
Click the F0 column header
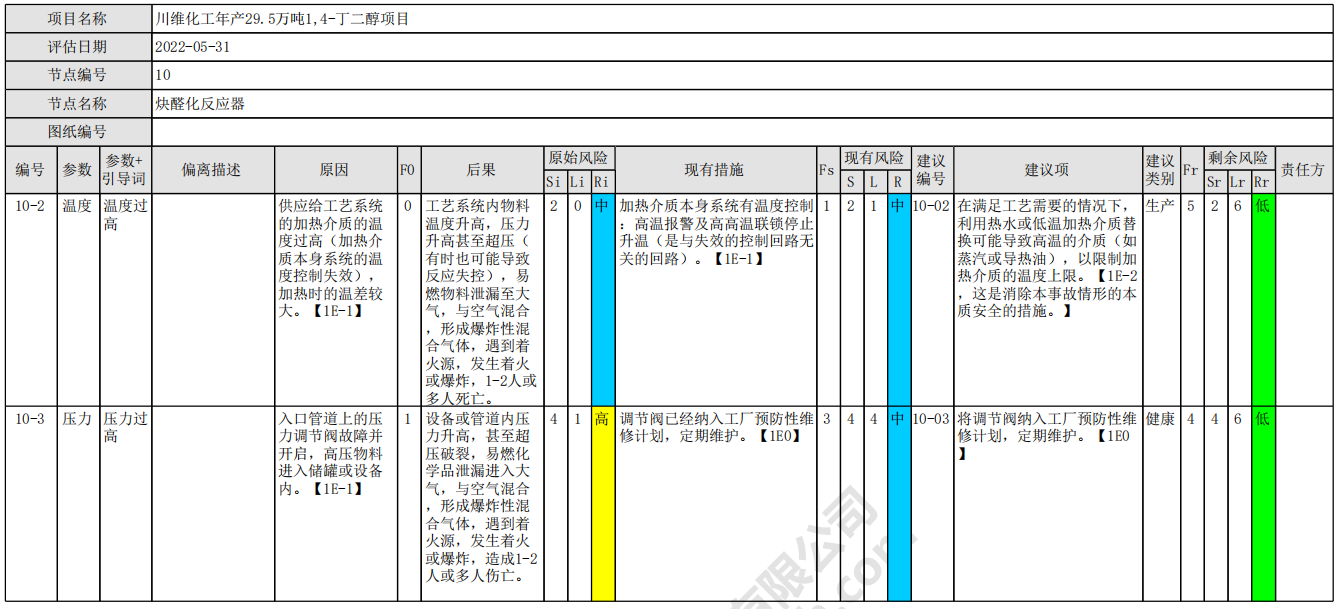(x=408, y=170)
